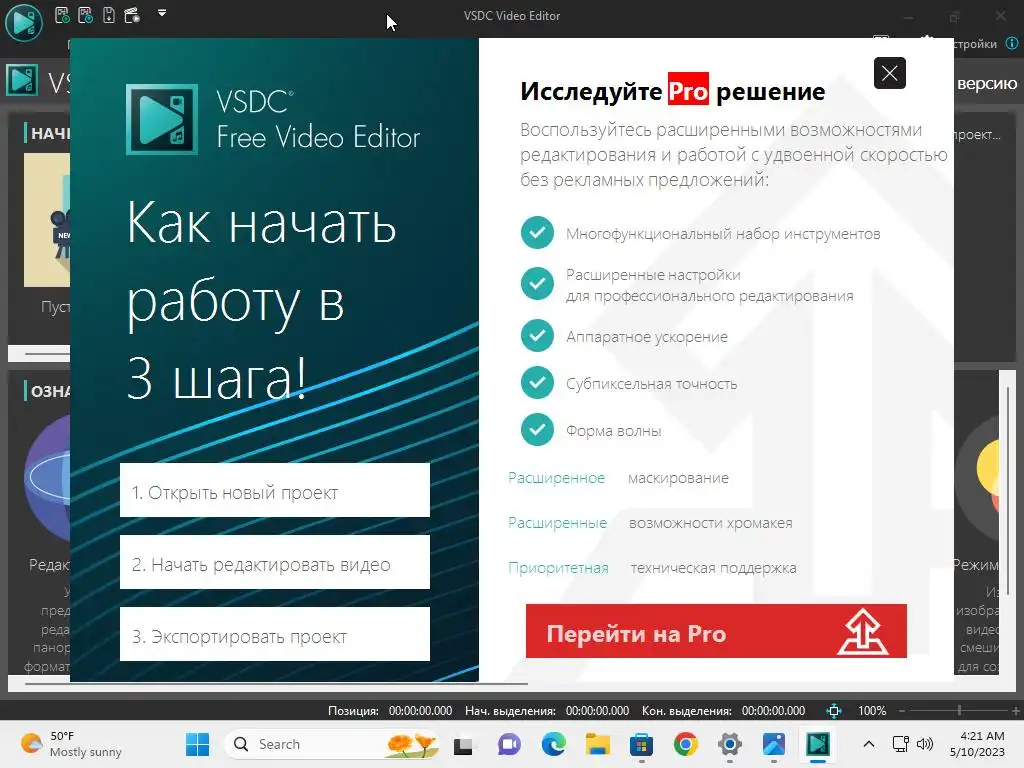Click the clapperboard preview icon in title bar
This screenshot has height=768, width=1024.
coord(132,15)
